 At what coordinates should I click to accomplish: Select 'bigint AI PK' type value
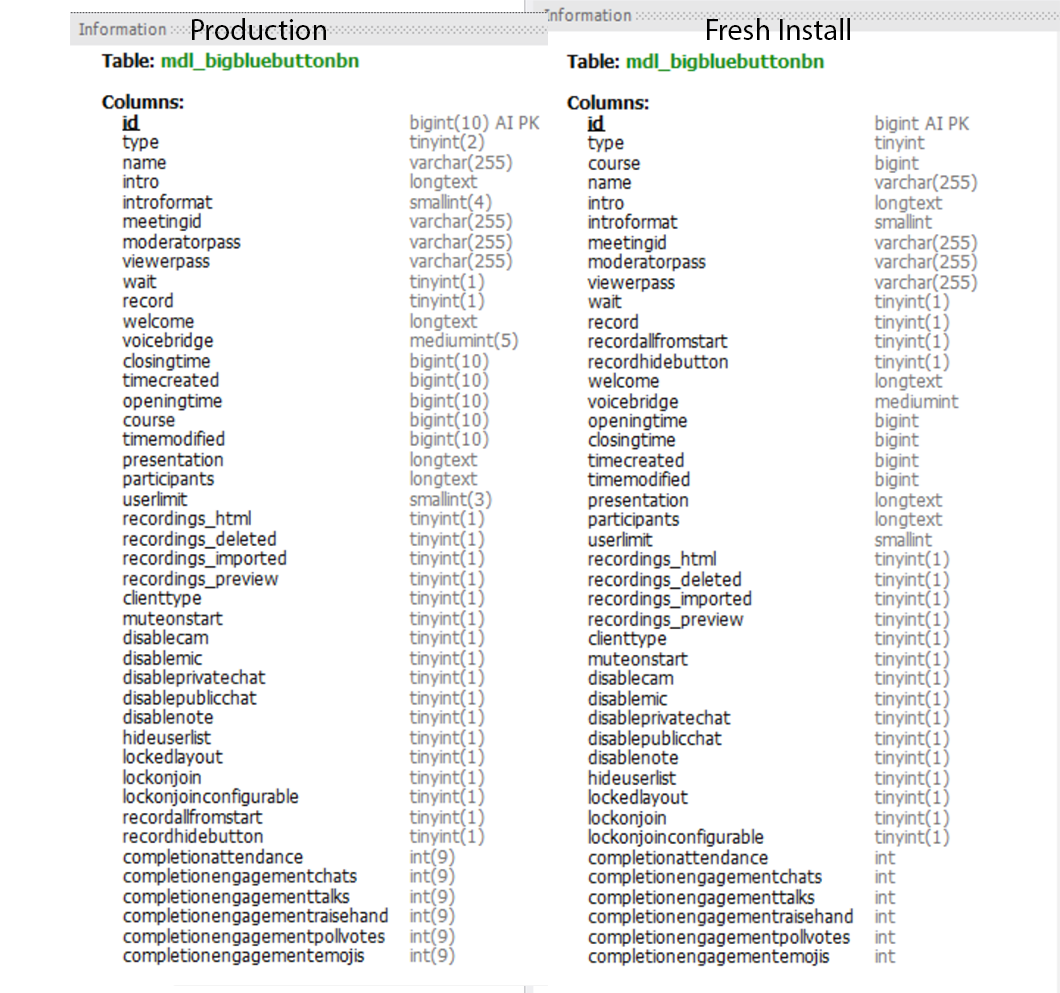pyautogui.click(x=921, y=124)
